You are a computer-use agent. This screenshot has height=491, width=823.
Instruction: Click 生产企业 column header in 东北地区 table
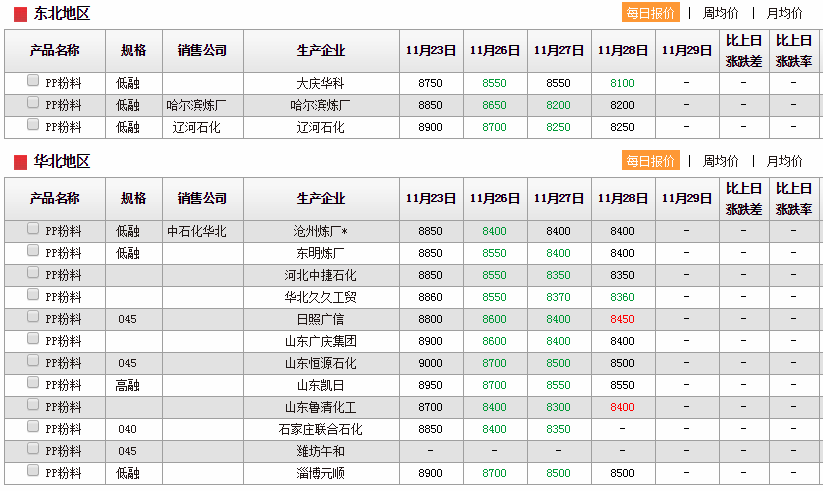tap(321, 50)
